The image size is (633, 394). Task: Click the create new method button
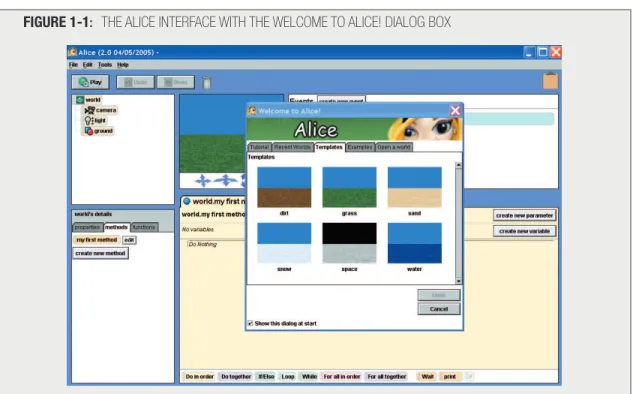101,253
